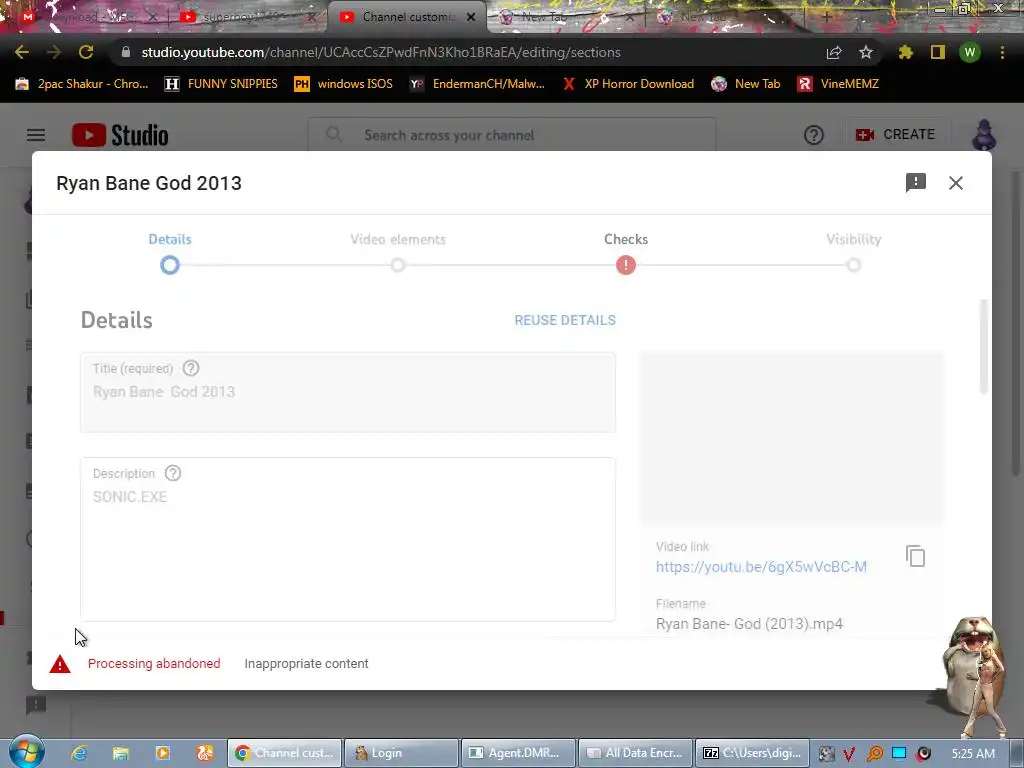This screenshot has height=768, width=1024.
Task: Open Internet Explorer from taskbar
Action: pyautogui.click(x=80, y=753)
